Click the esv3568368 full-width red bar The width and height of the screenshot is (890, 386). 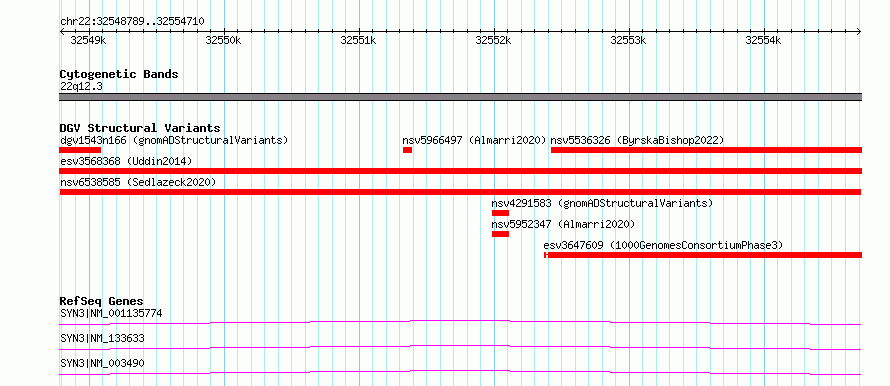460,171
